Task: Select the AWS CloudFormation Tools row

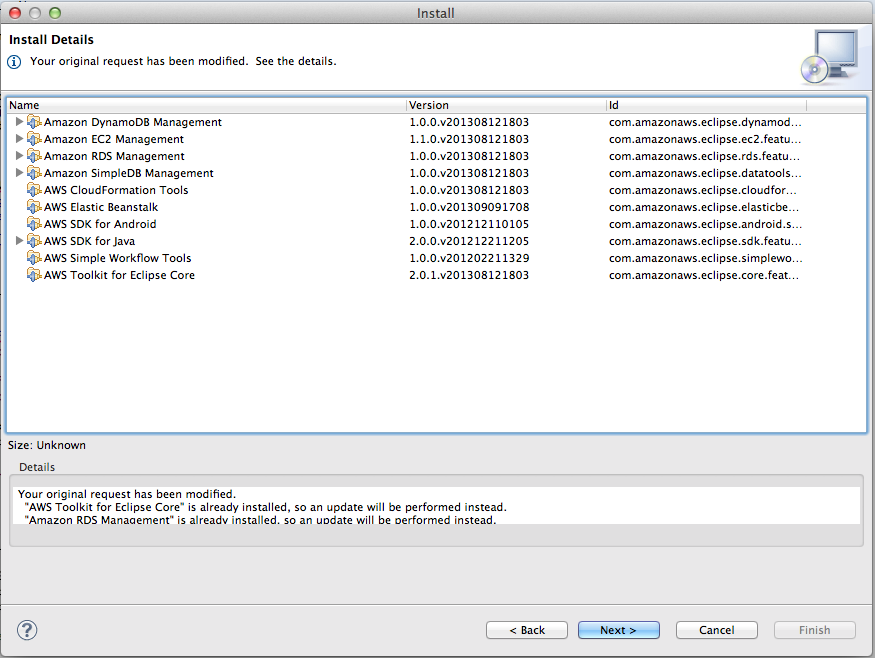Action: pos(436,190)
